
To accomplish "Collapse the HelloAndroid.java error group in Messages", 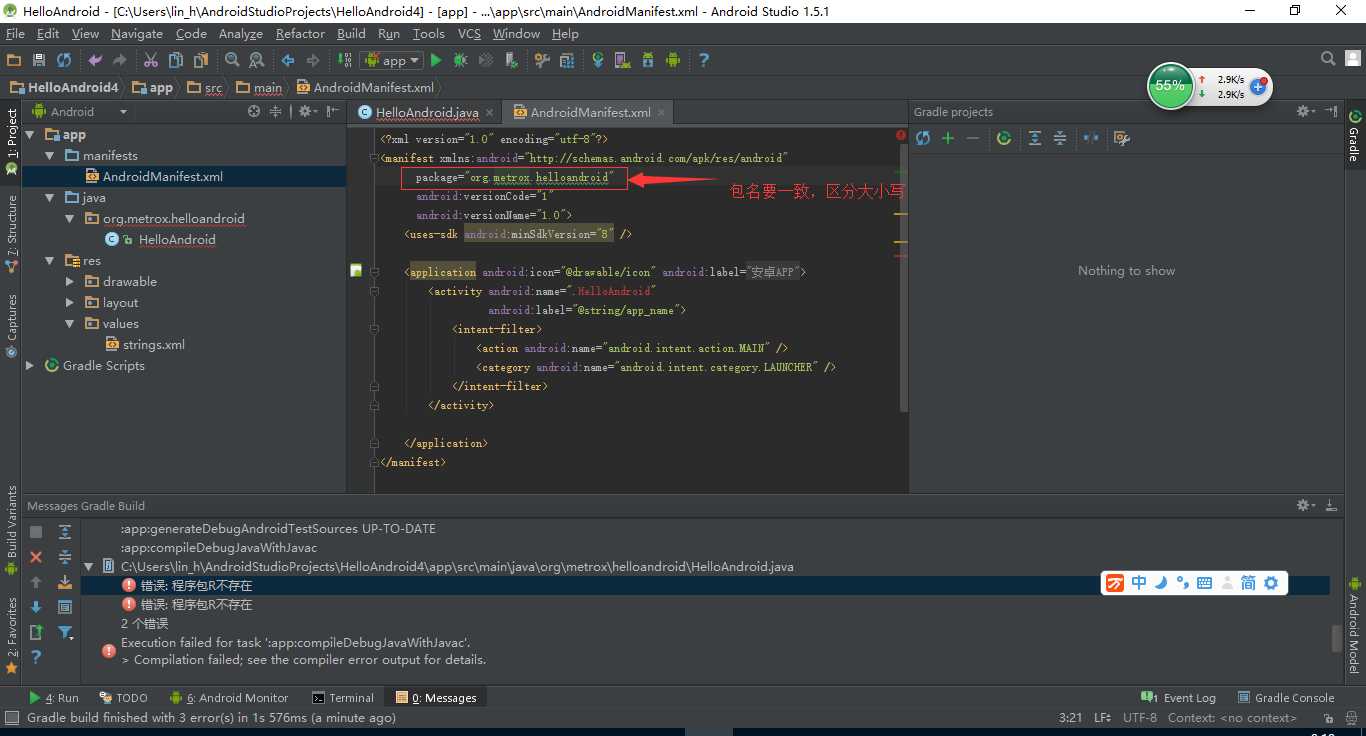I will (x=89, y=567).
